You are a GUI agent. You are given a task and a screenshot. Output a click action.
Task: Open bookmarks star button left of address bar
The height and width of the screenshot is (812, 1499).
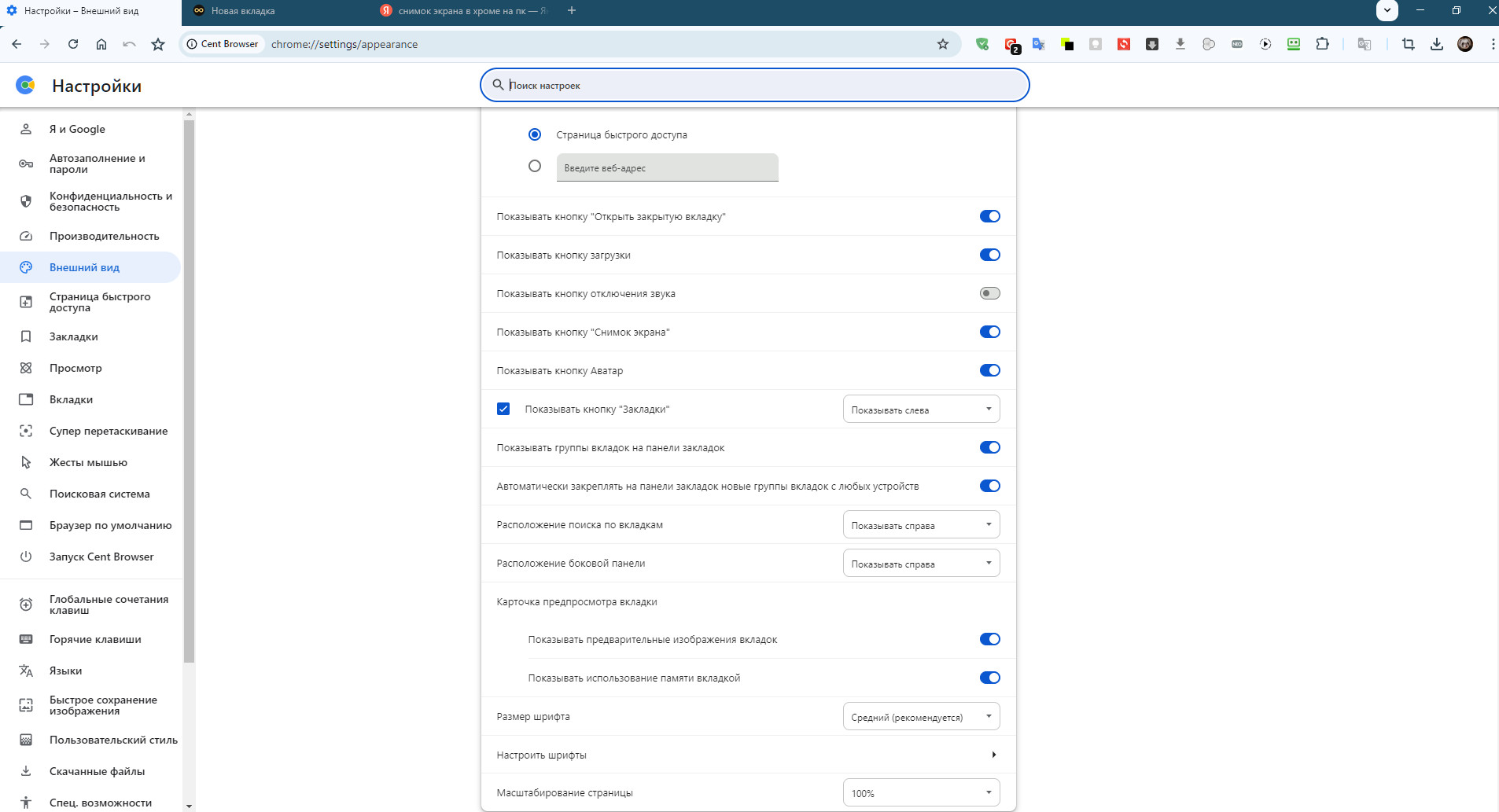[x=158, y=44]
